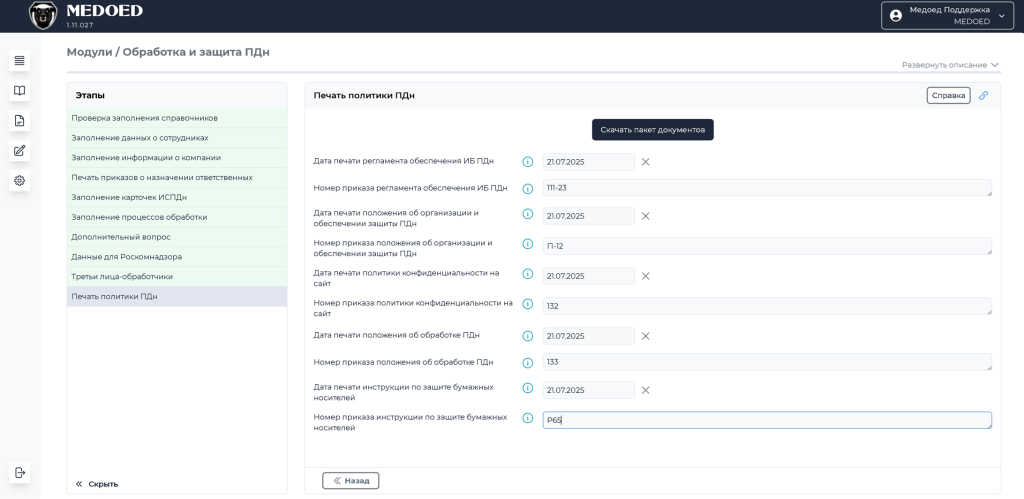Screen dimensions: 1024x499
Task: Select the Заполнение карточек ИСПДн stage
Action: pos(177,197)
